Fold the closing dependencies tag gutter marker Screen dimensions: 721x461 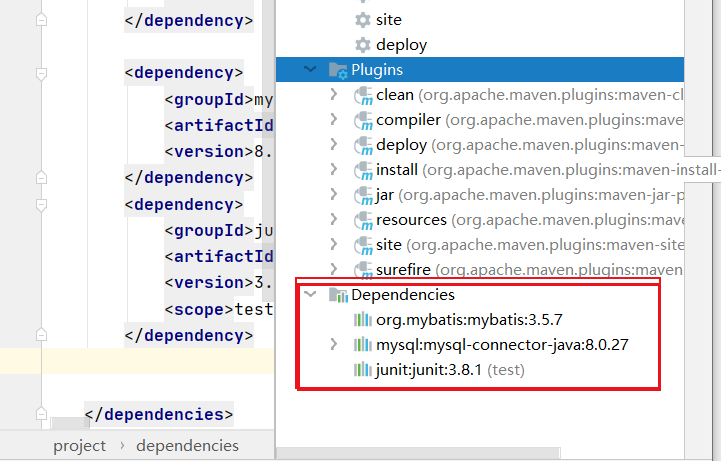coord(41,414)
